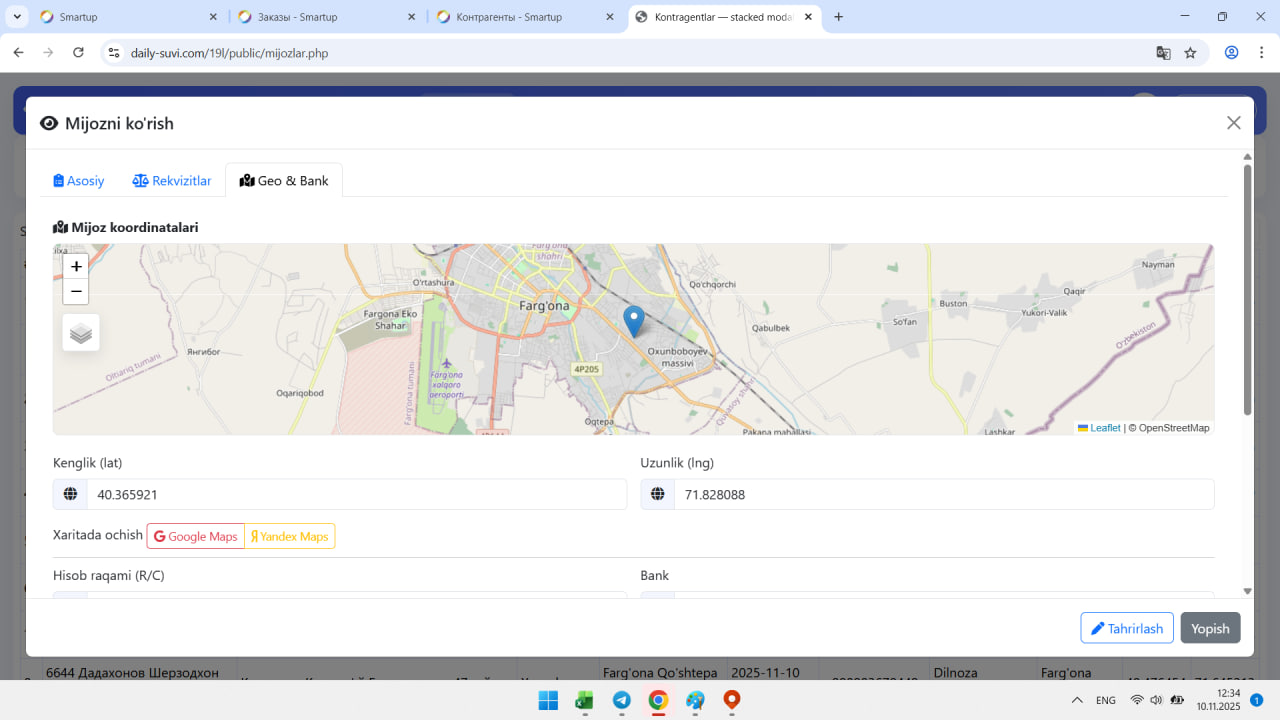
Task: Zoom out on the map
Action: [x=76, y=292]
